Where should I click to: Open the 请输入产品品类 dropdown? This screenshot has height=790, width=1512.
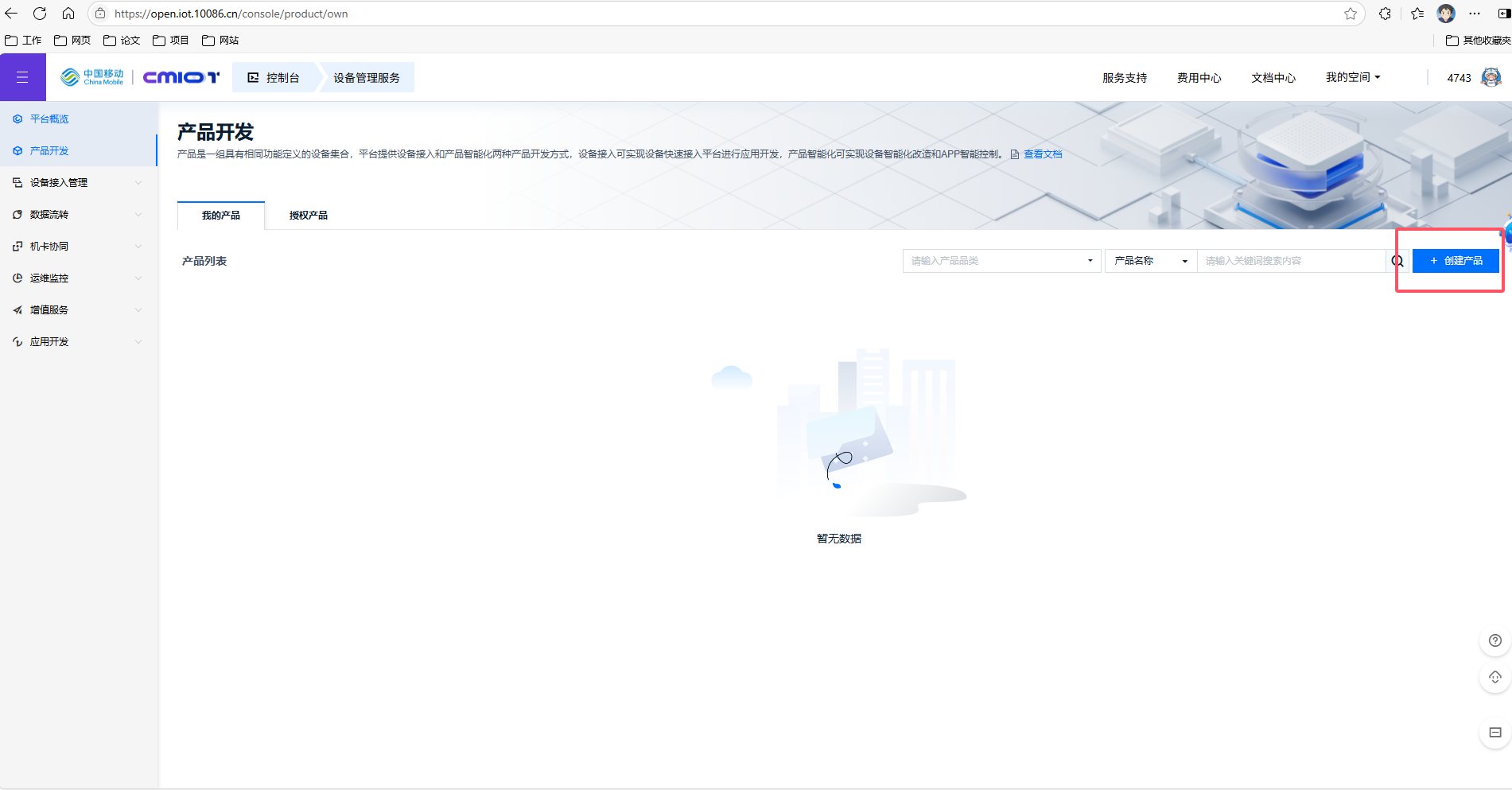pos(1001,260)
